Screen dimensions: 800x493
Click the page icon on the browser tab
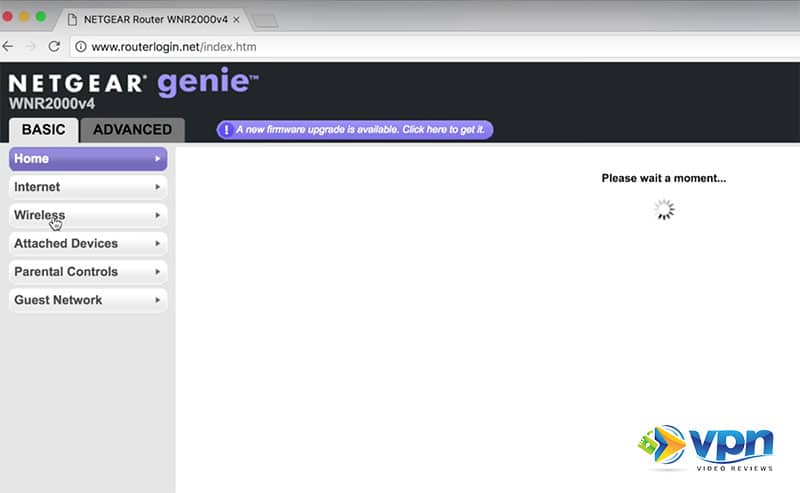tap(72, 19)
